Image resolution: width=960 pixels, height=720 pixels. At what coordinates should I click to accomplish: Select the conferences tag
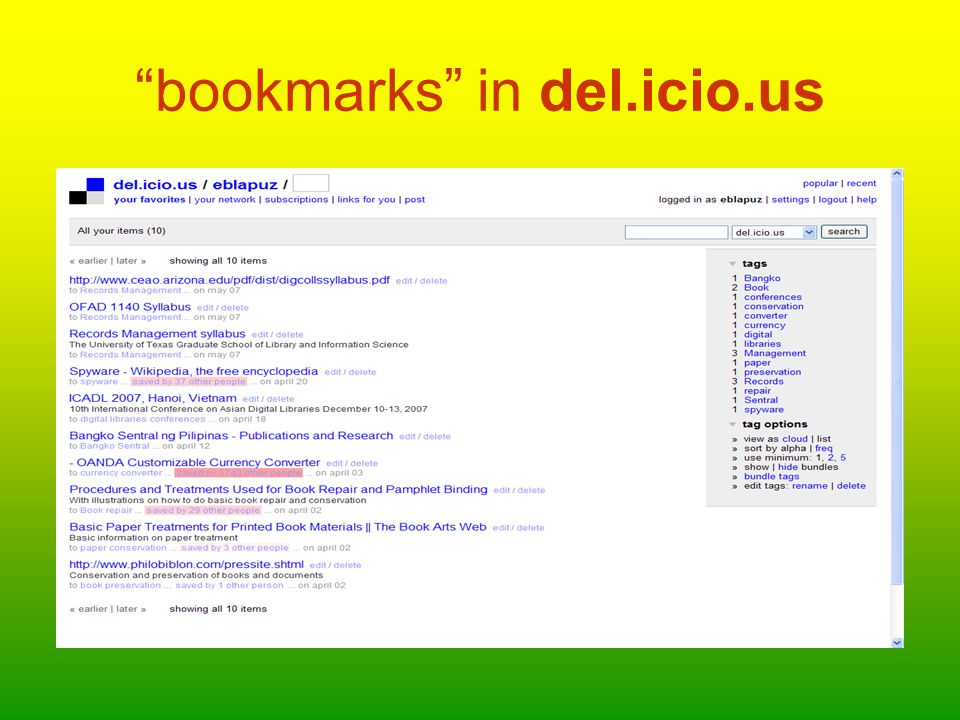point(773,297)
